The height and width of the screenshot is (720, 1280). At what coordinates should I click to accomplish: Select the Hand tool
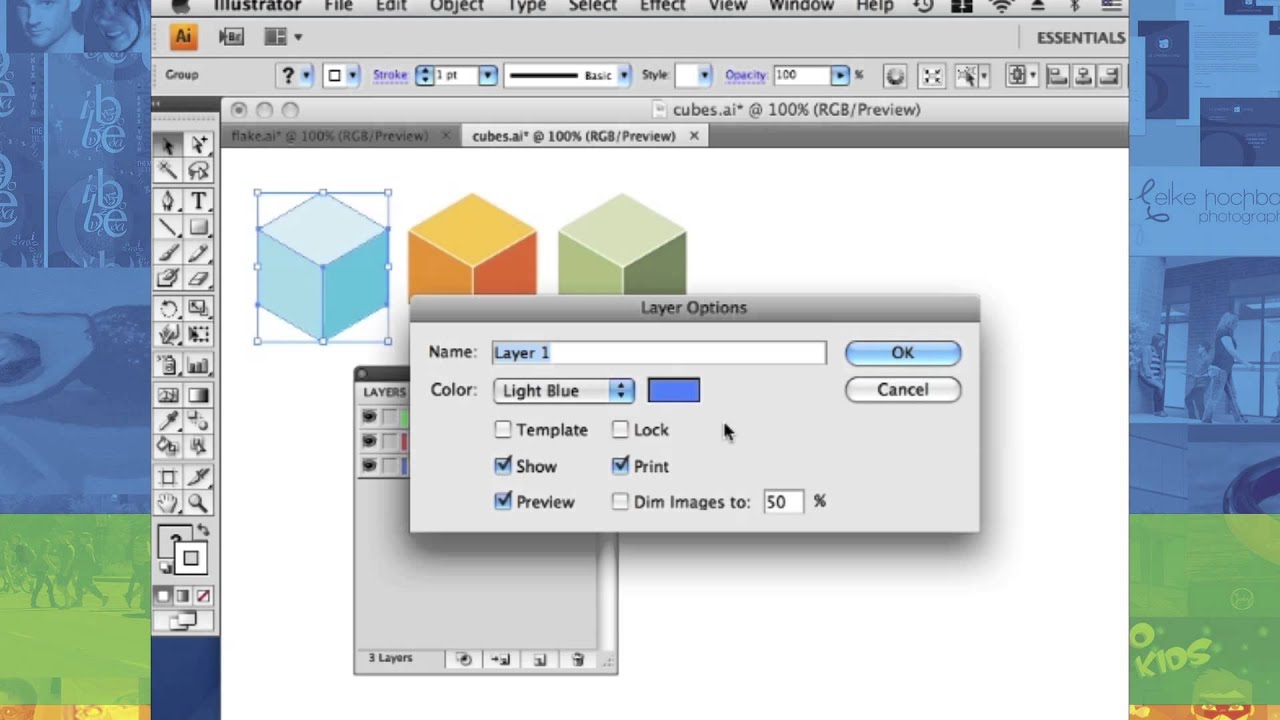pos(168,504)
